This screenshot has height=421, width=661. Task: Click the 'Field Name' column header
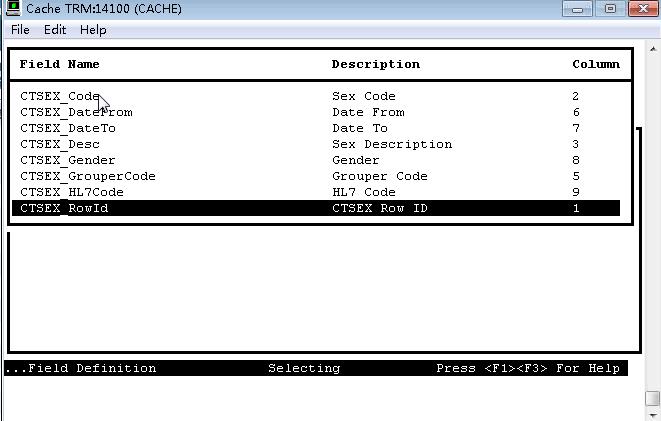coord(59,64)
